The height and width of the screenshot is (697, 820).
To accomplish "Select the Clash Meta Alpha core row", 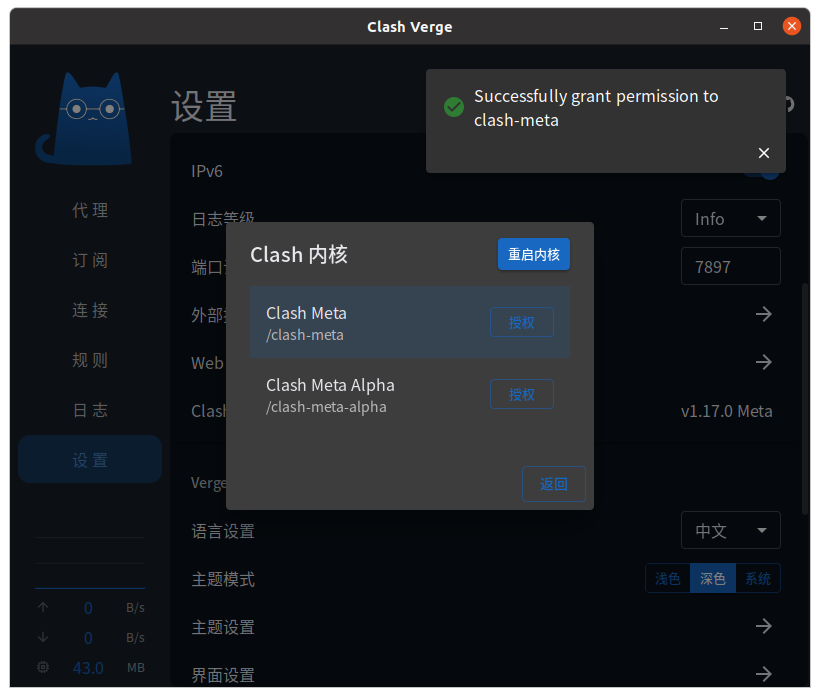I will pos(409,394).
